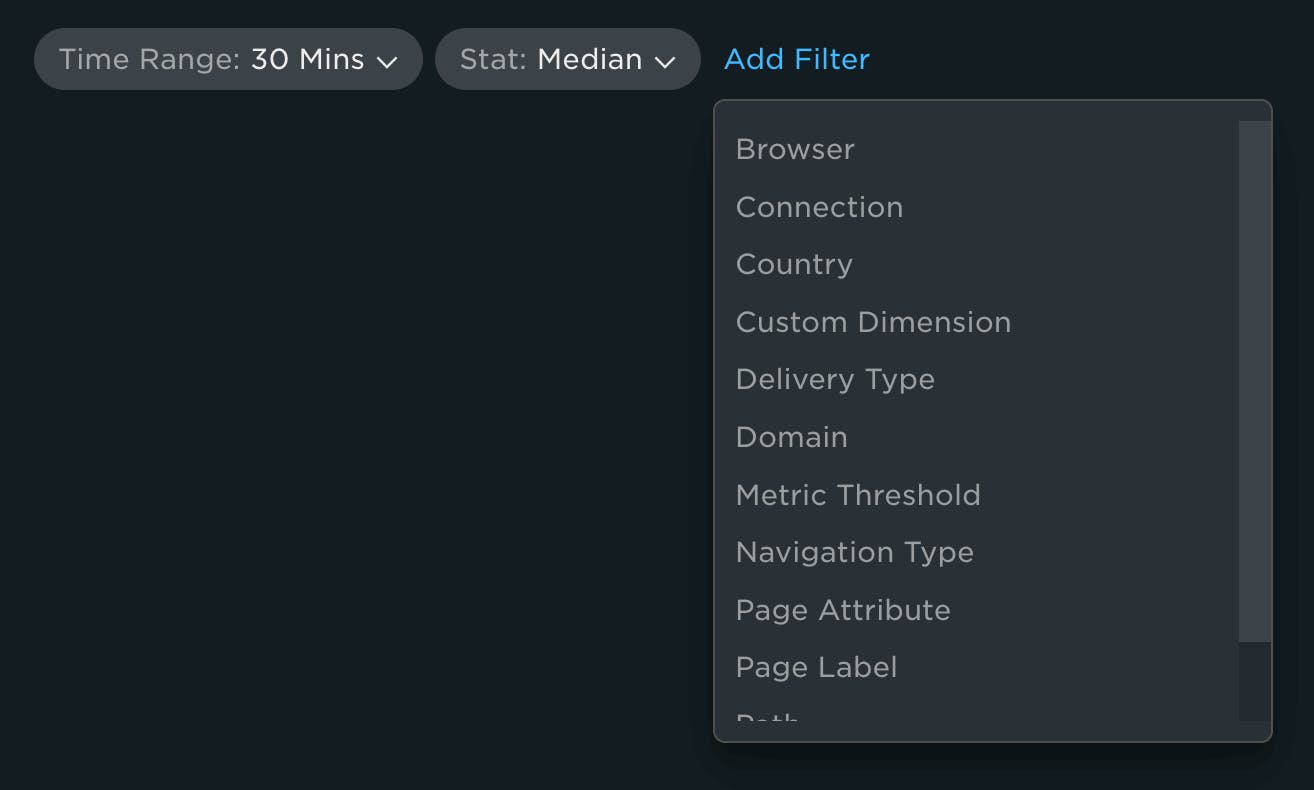Viewport: 1314px width, 790px height.
Task: Choose Custom Dimension from the filter list
Action: (x=873, y=322)
